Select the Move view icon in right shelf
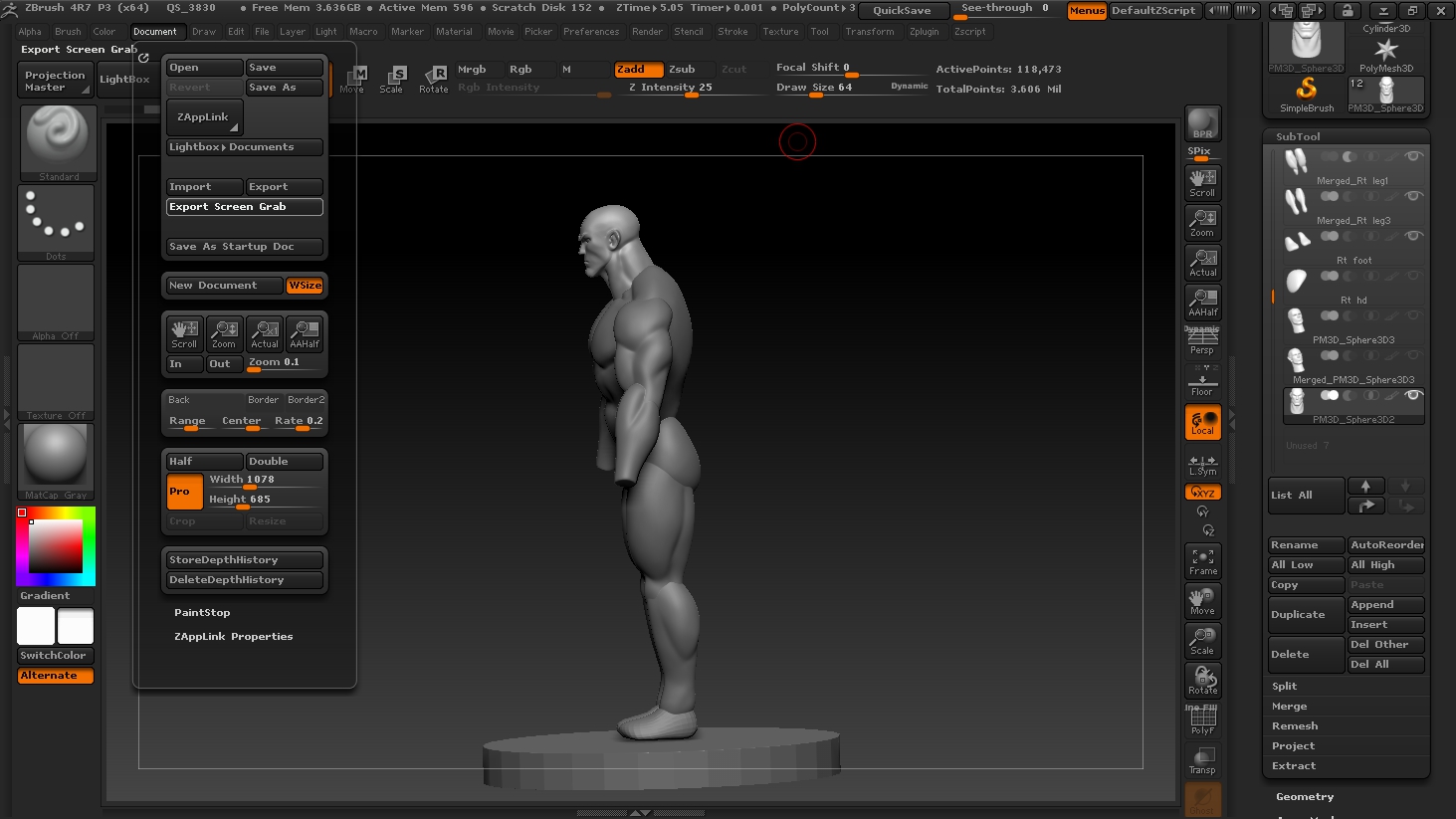 [1203, 601]
